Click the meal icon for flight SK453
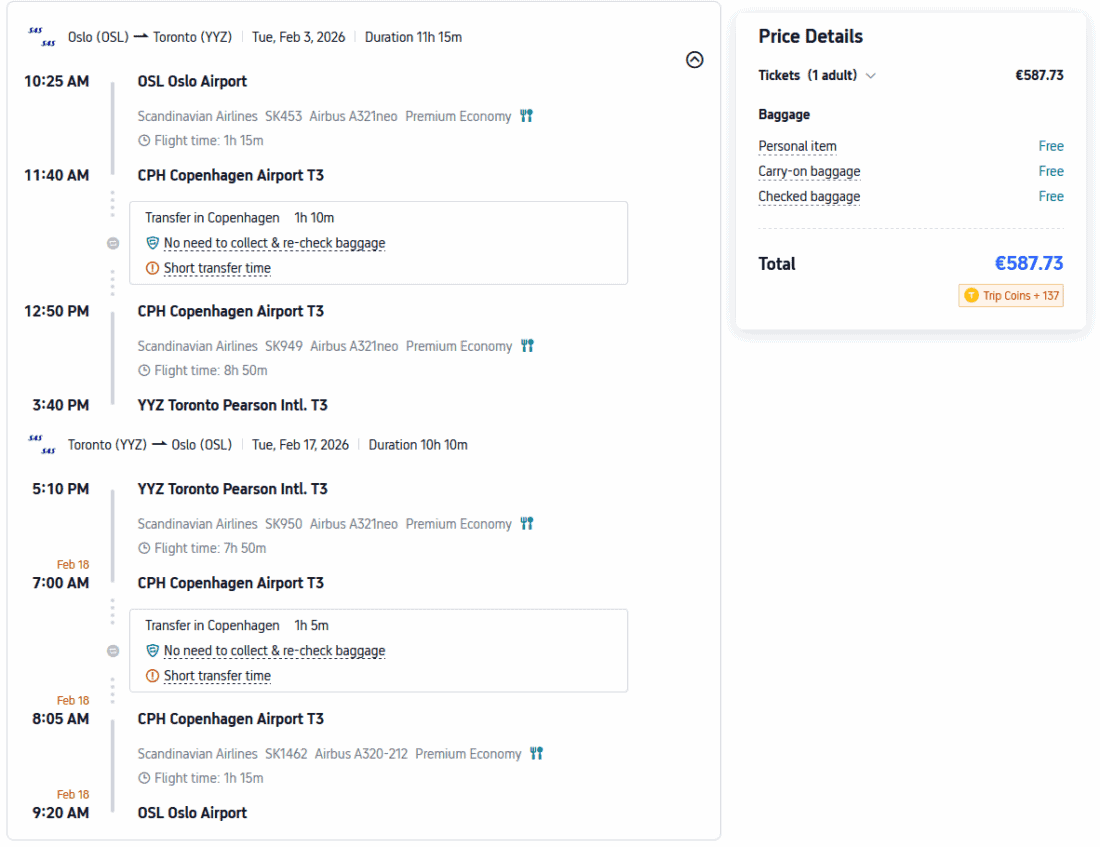 pyautogui.click(x=527, y=116)
